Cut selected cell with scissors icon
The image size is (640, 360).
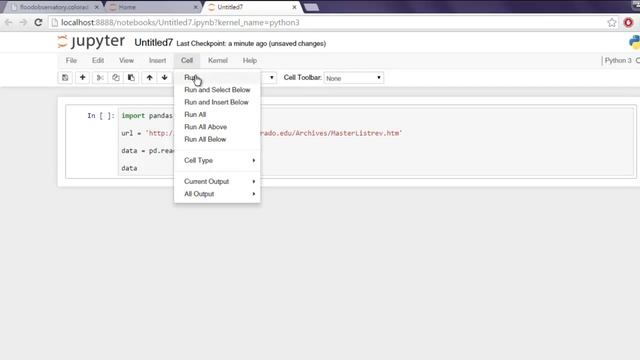(x=100, y=78)
